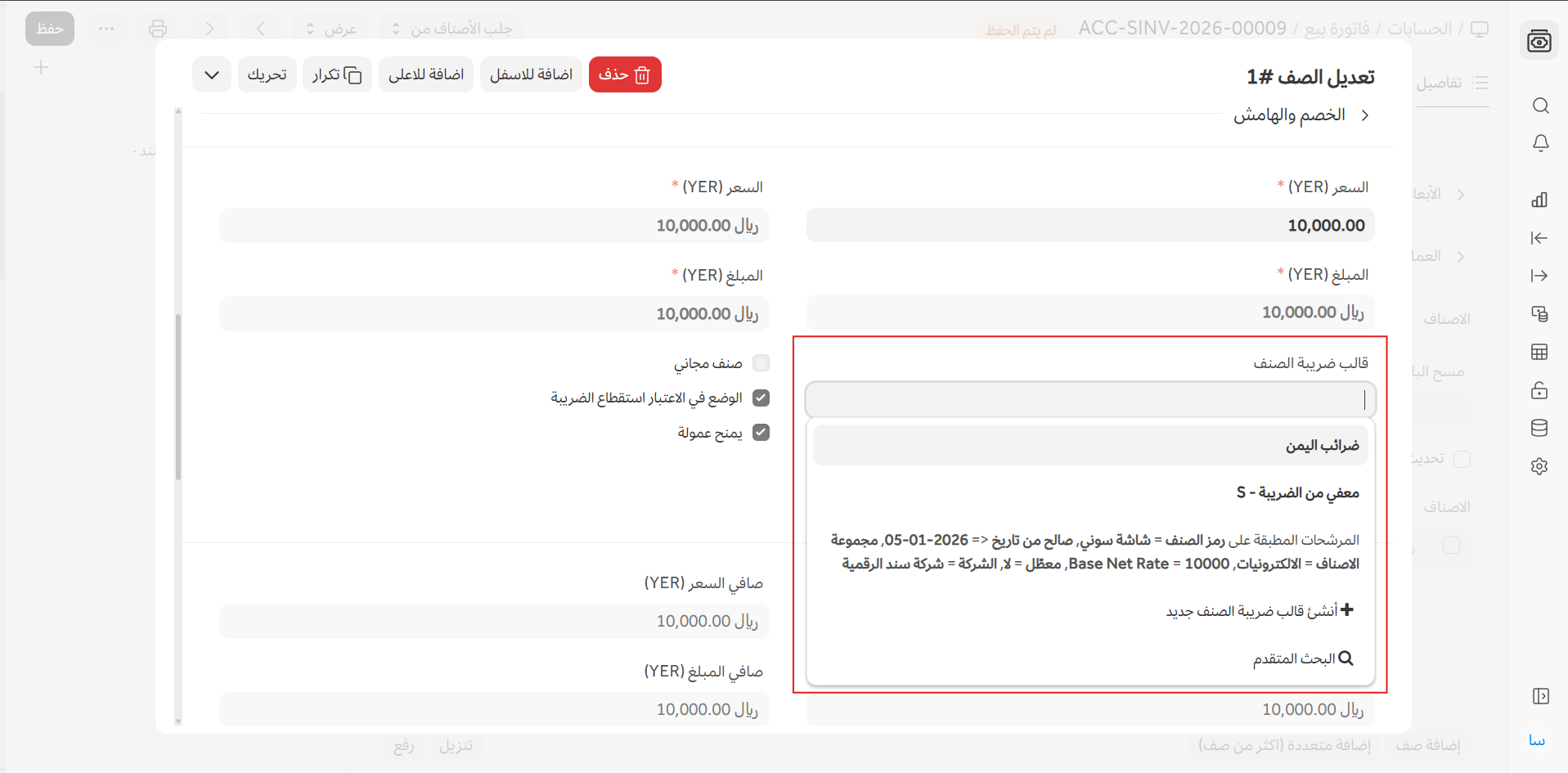Click the search icon in right sidebar

pos(1540,106)
